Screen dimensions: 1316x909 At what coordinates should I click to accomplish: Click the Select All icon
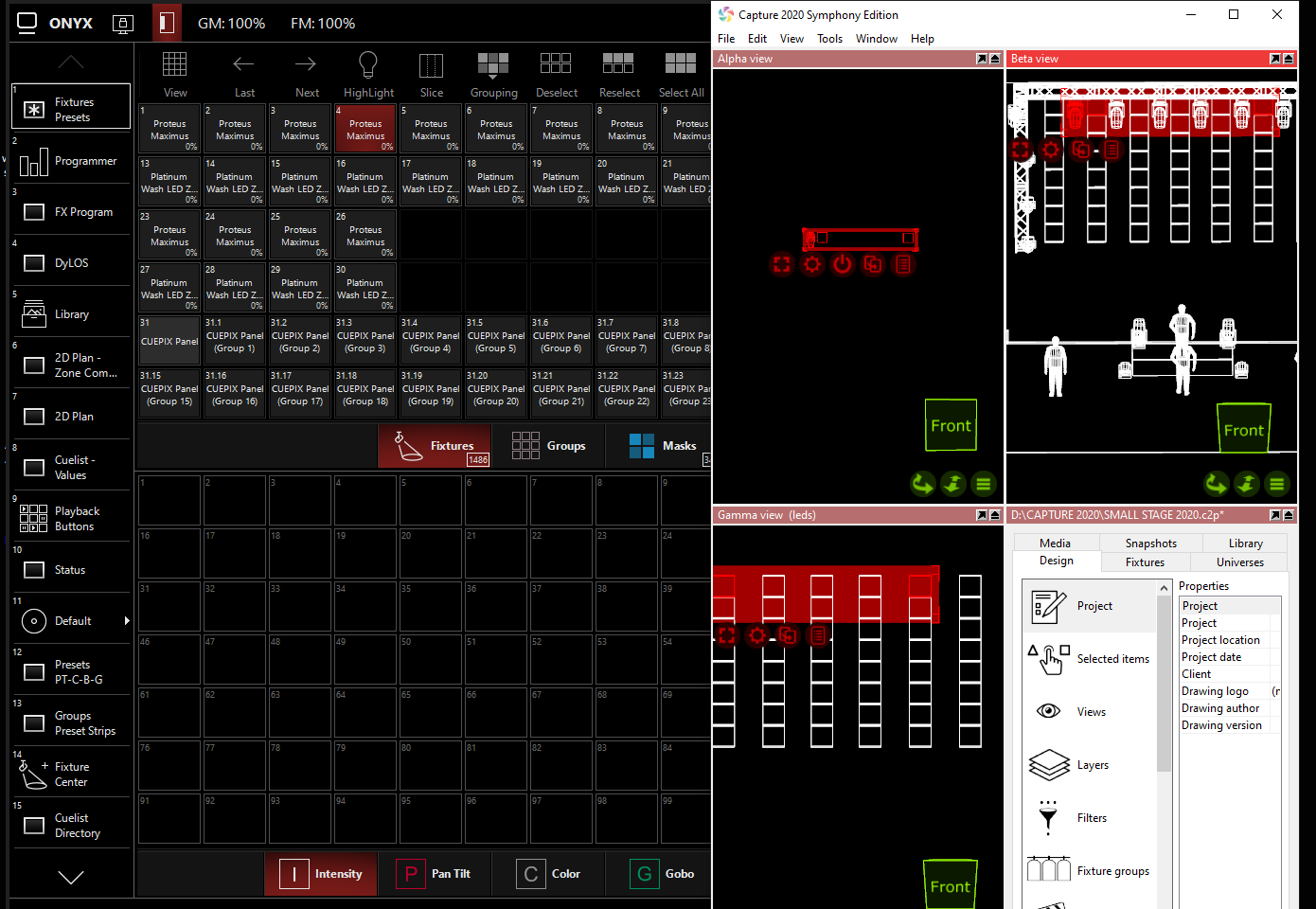(681, 64)
